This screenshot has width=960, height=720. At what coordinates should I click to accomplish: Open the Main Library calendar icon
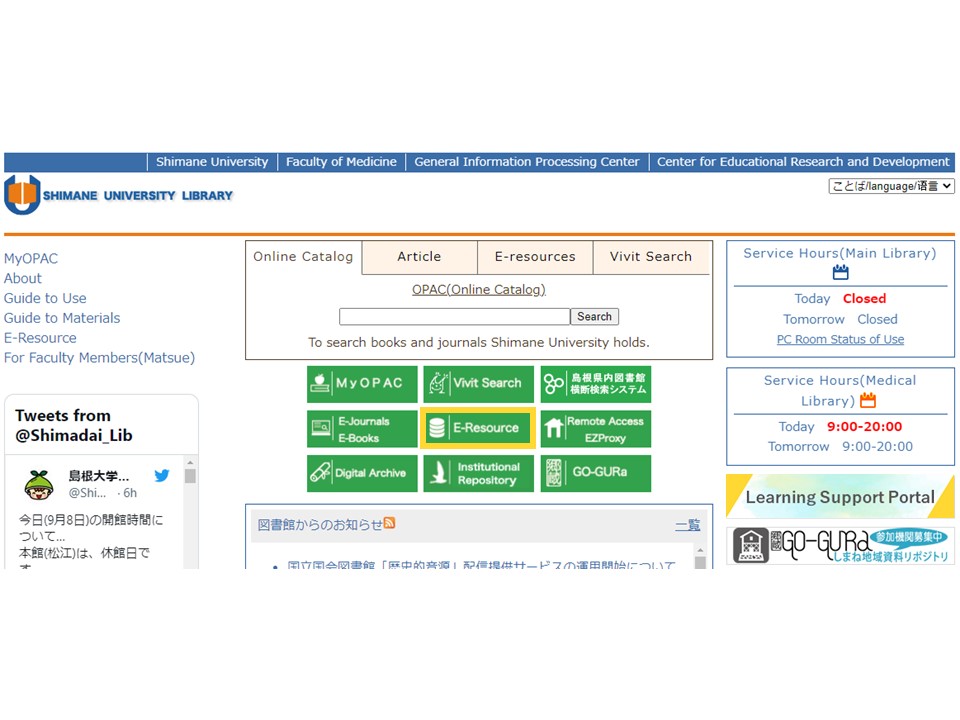(x=841, y=272)
